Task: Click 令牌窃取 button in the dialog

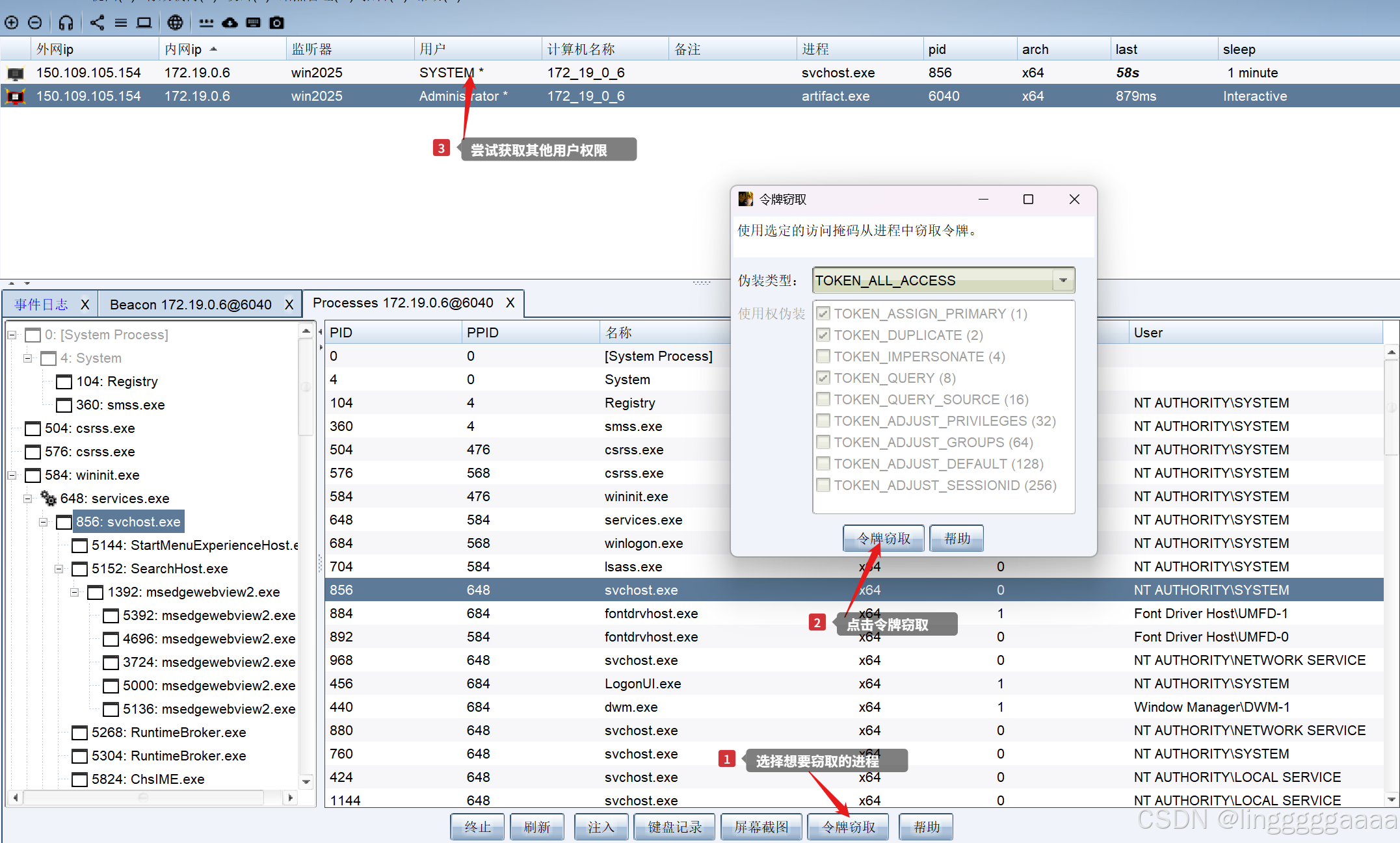Action: (x=883, y=538)
